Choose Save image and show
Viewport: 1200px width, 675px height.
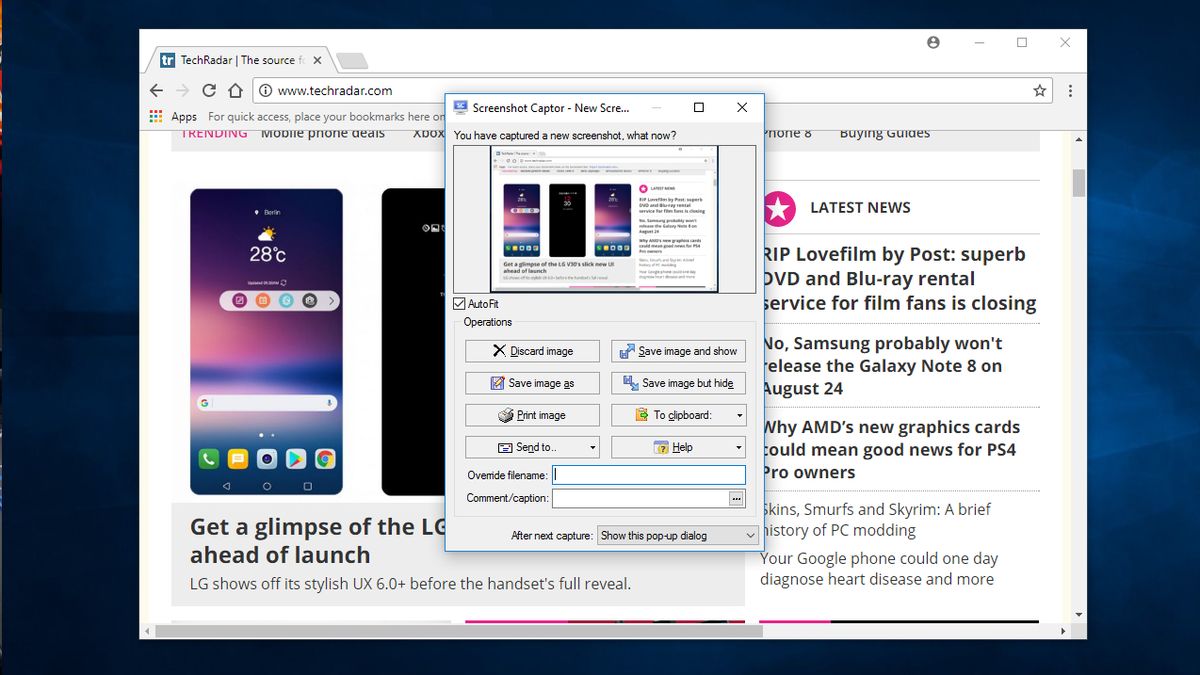point(678,351)
